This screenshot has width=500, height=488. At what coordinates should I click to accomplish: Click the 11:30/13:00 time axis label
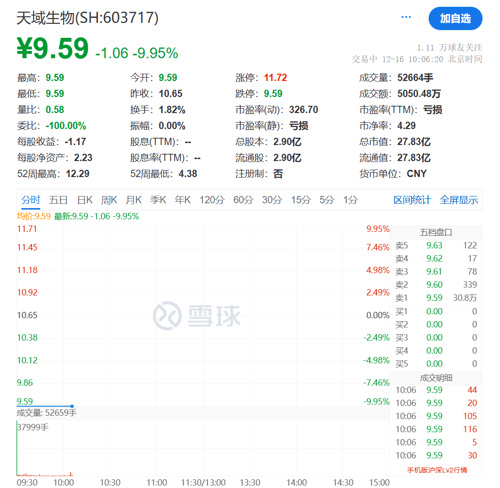(203, 483)
